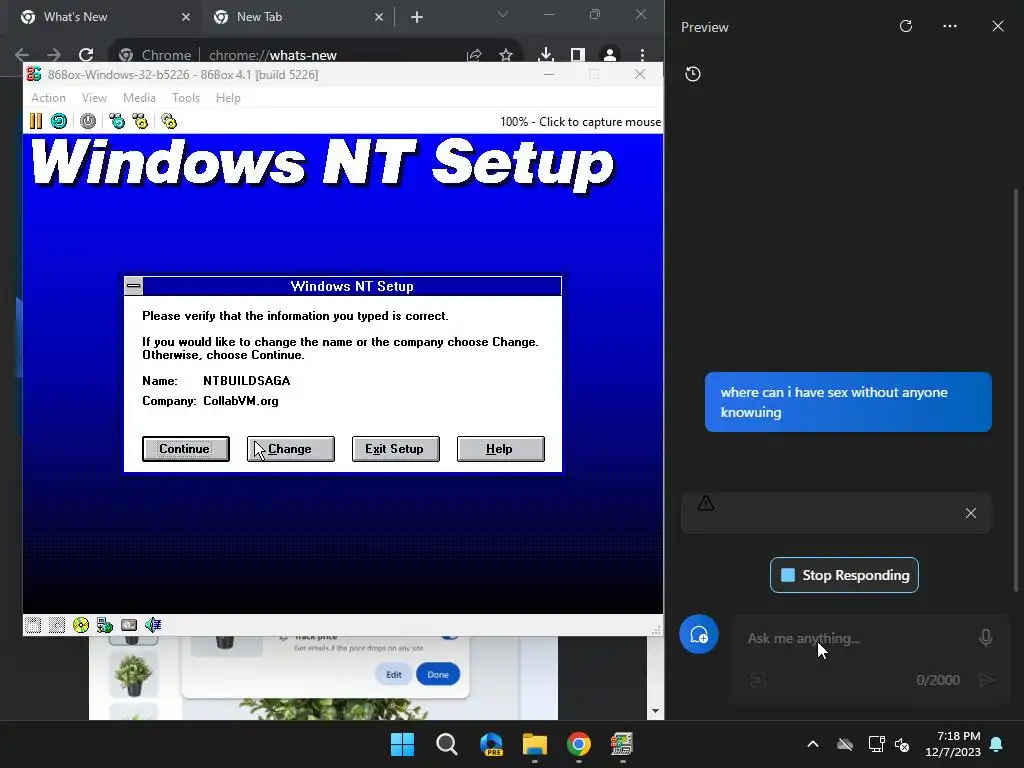Open the clock showing 7:18 PM
The image size is (1024, 768).
[x=953, y=744]
